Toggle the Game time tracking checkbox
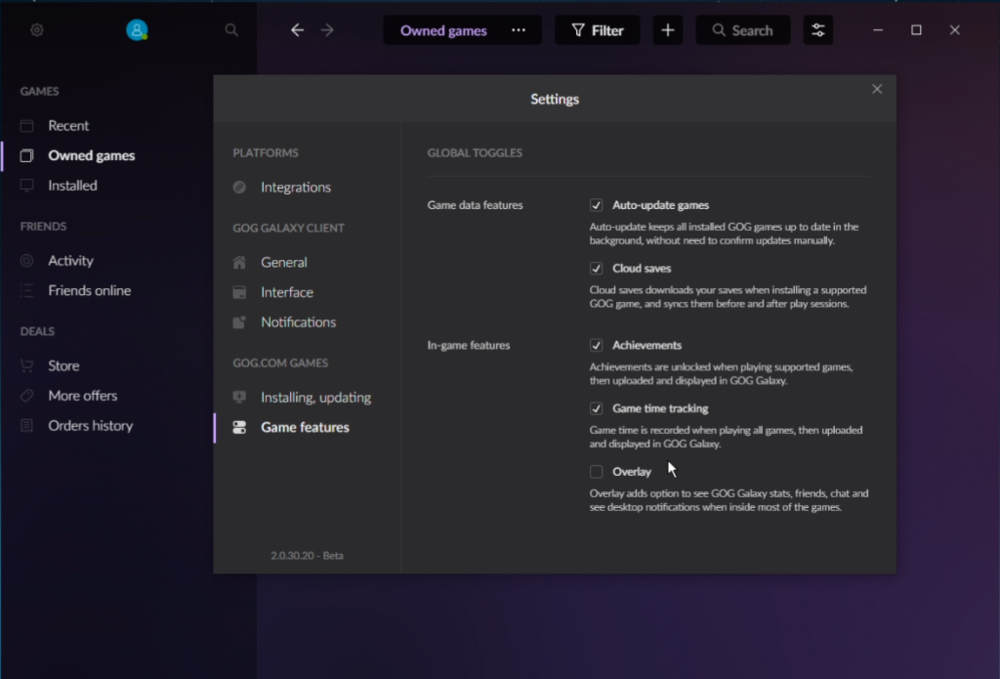This screenshot has width=1000, height=679. pos(597,408)
